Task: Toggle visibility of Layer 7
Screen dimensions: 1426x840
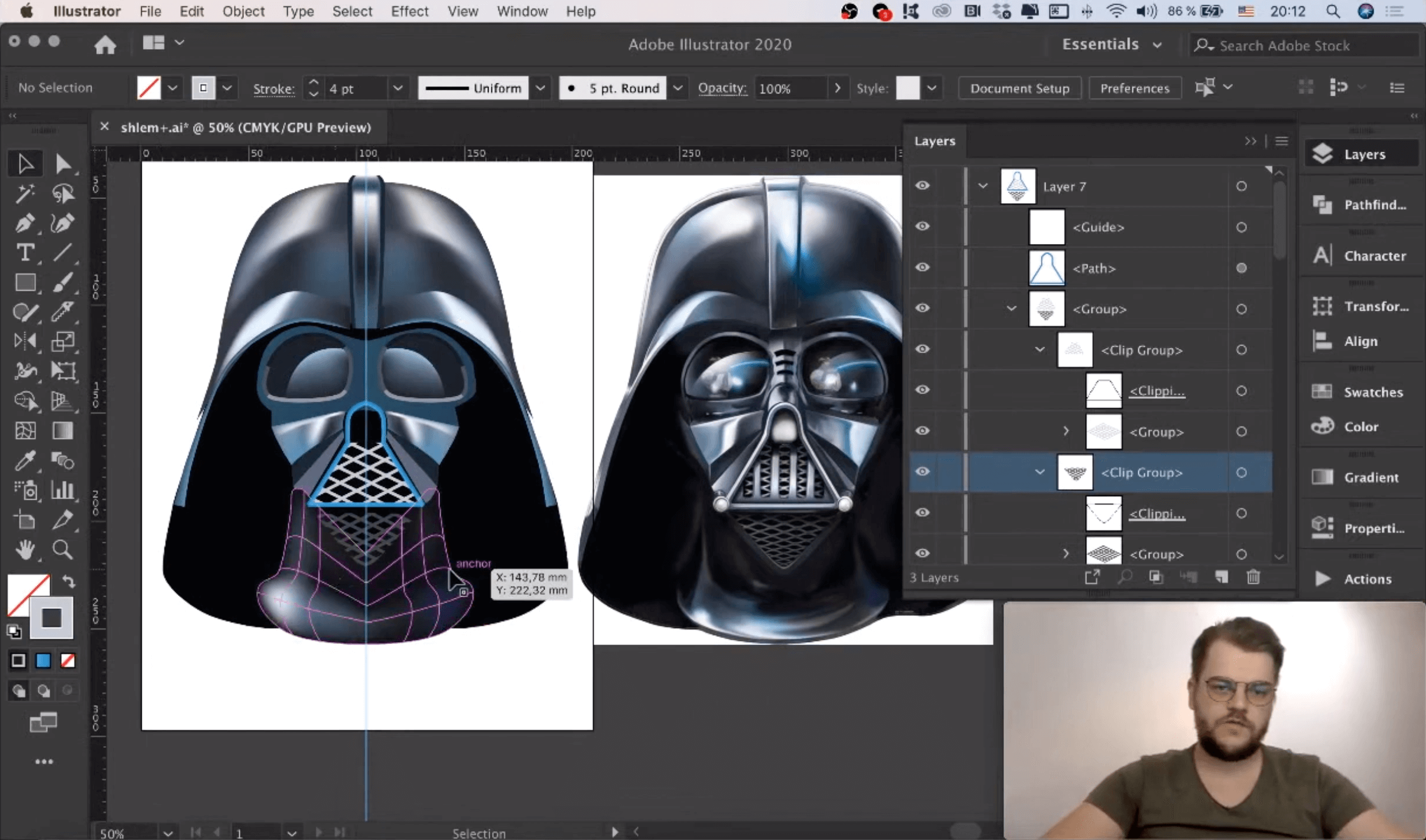Action: [922, 186]
